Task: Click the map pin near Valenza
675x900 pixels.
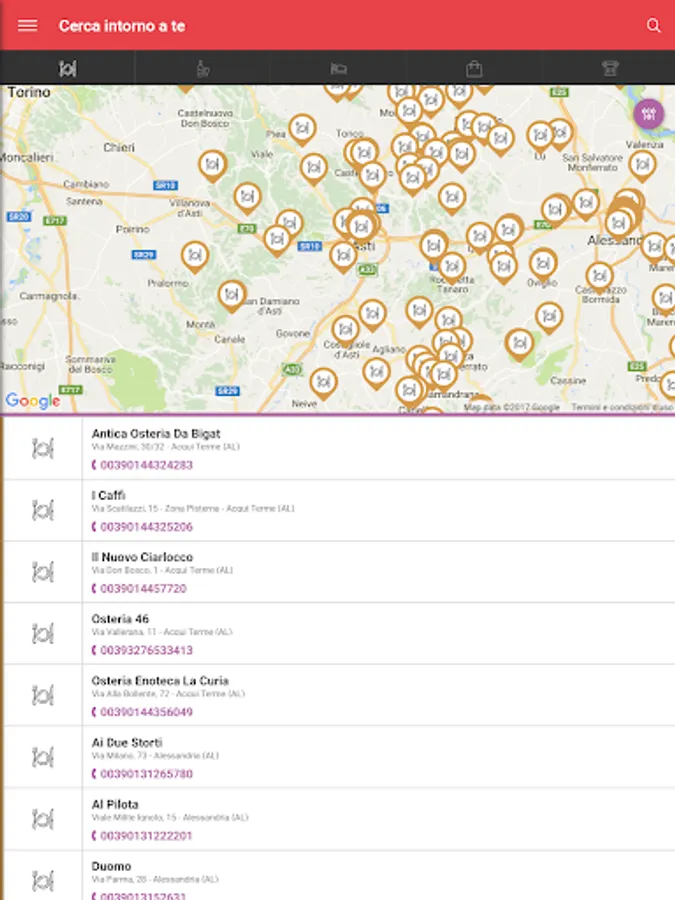Action: tap(642, 165)
